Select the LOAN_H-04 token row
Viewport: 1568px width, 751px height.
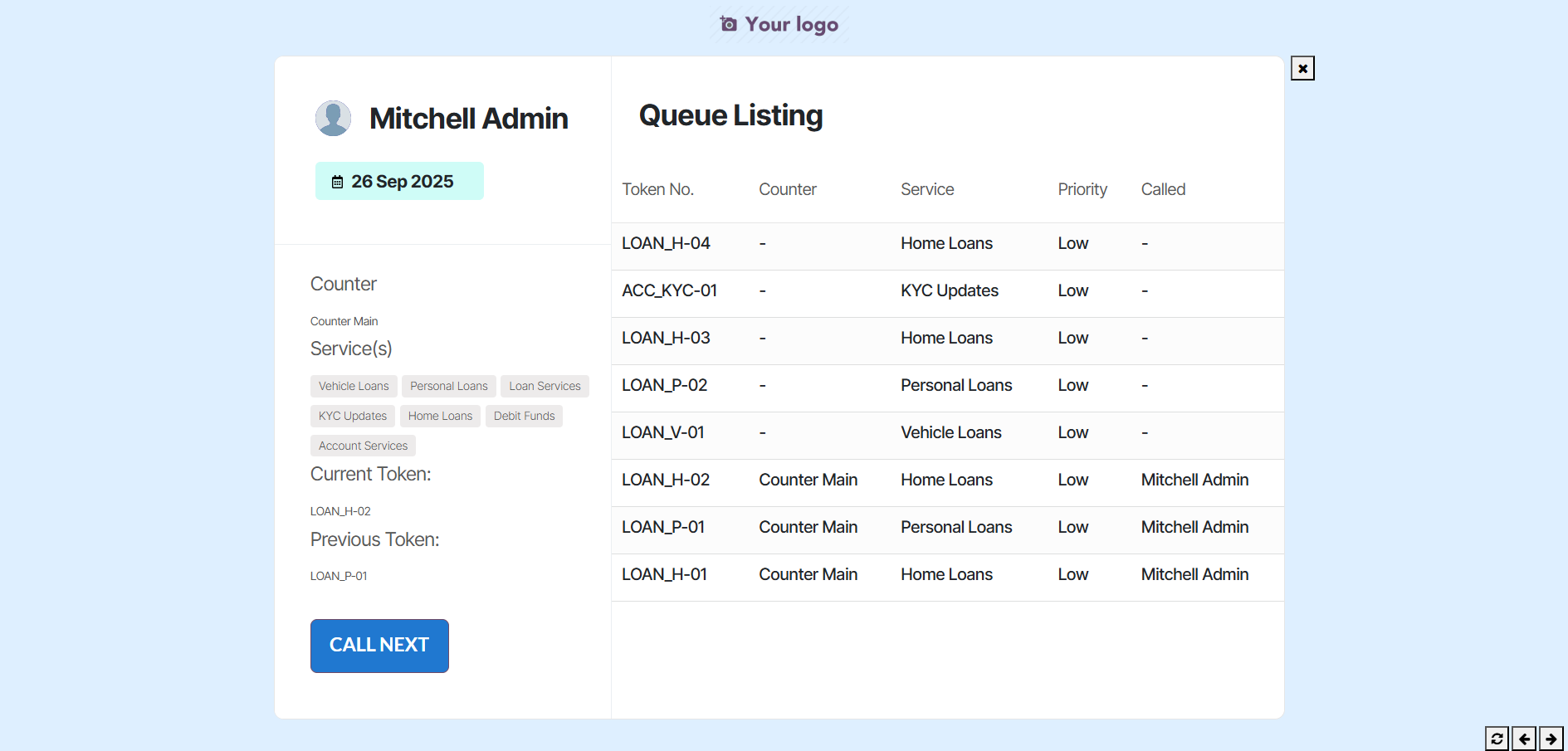[666, 243]
